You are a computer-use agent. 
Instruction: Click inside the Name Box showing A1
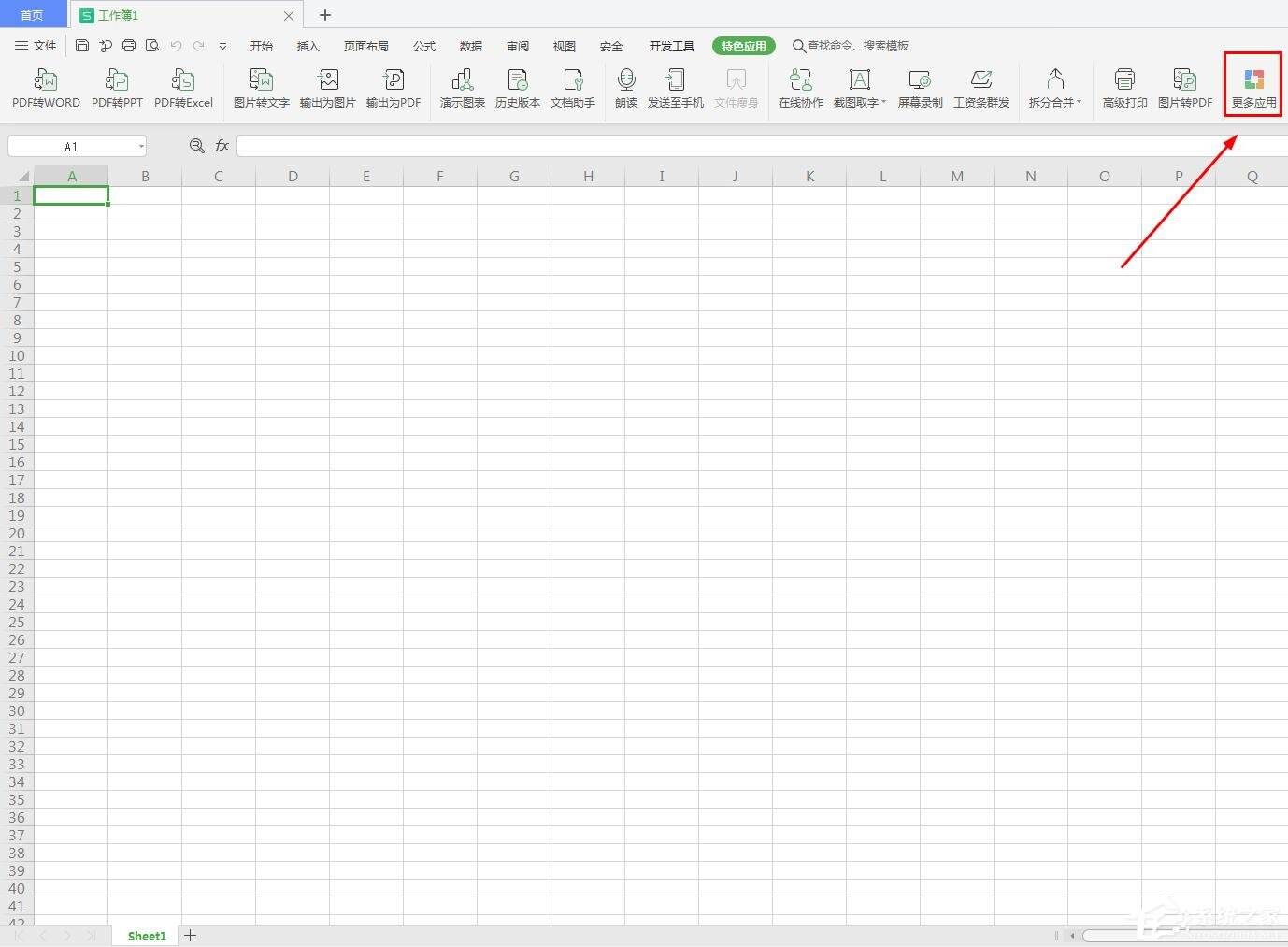(x=71, y=147)
